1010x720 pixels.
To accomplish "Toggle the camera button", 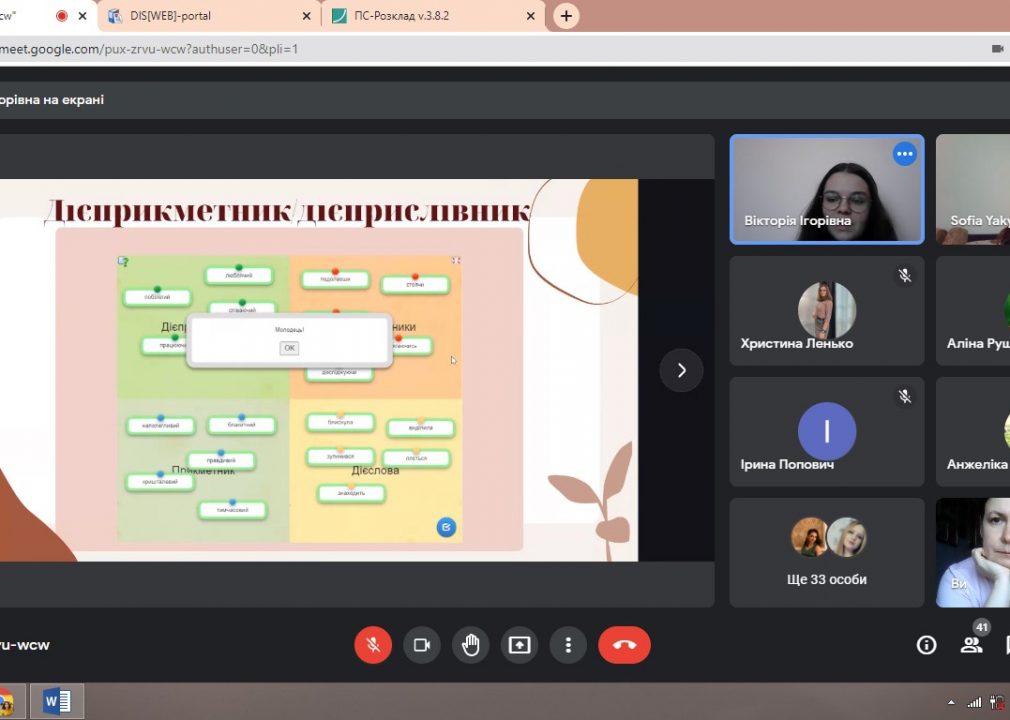I will coord(422,645).
